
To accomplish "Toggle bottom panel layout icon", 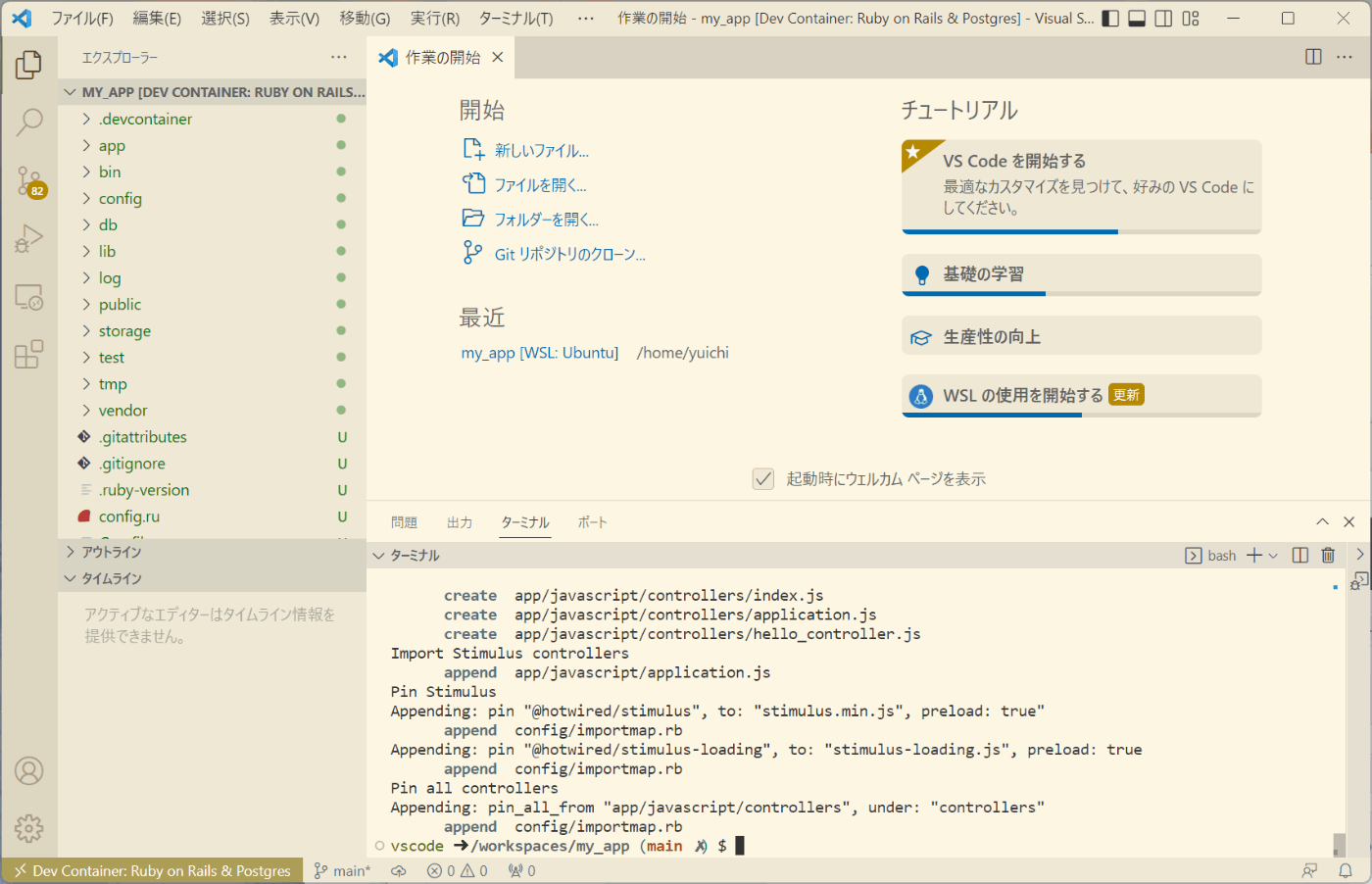I will [x=1137, y=19].
